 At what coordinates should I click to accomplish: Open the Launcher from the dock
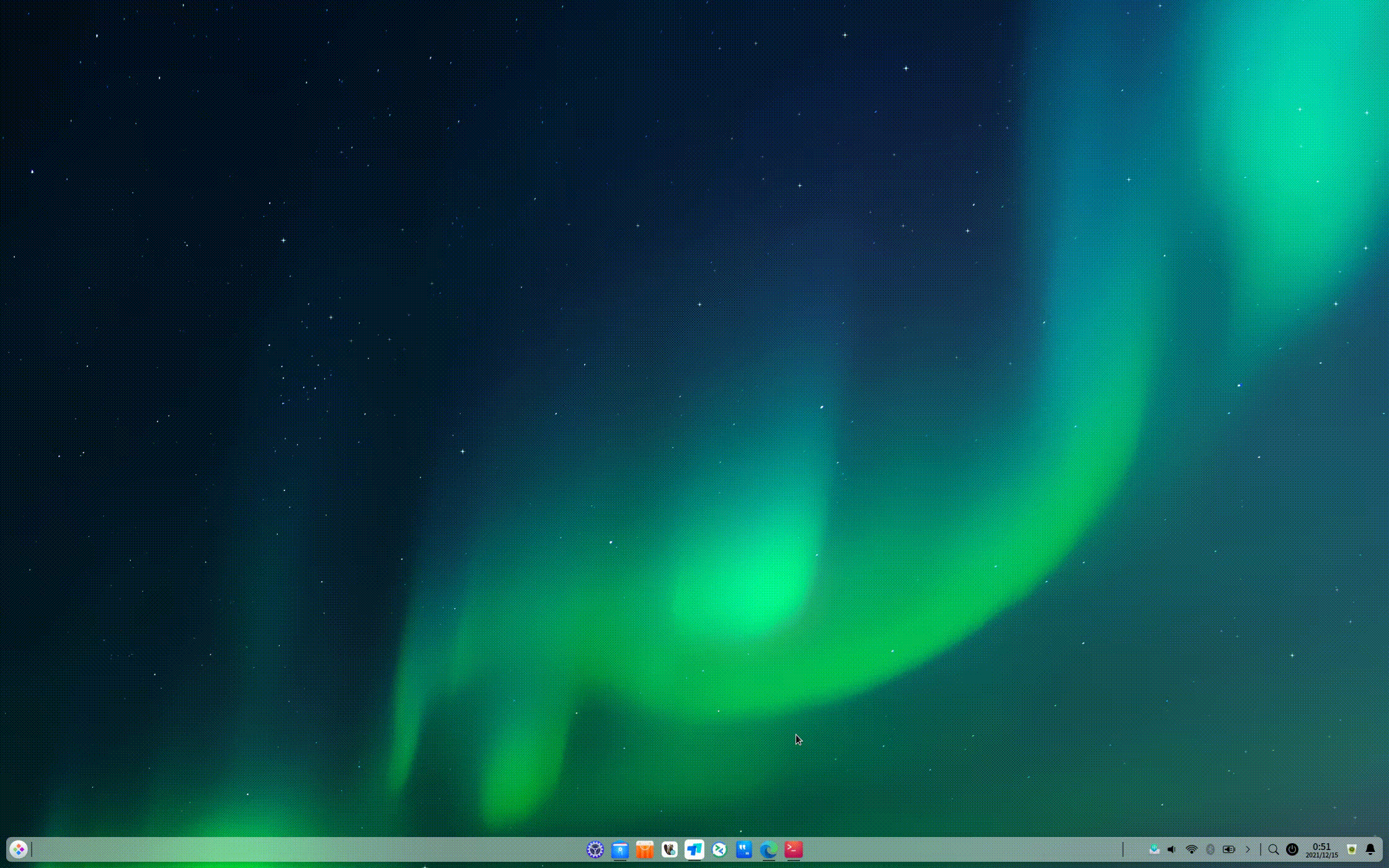[17, 849]
